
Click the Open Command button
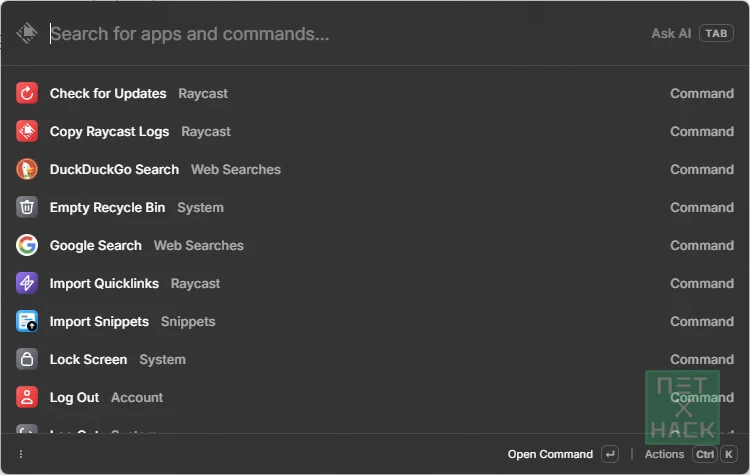(x=550, y=454)
